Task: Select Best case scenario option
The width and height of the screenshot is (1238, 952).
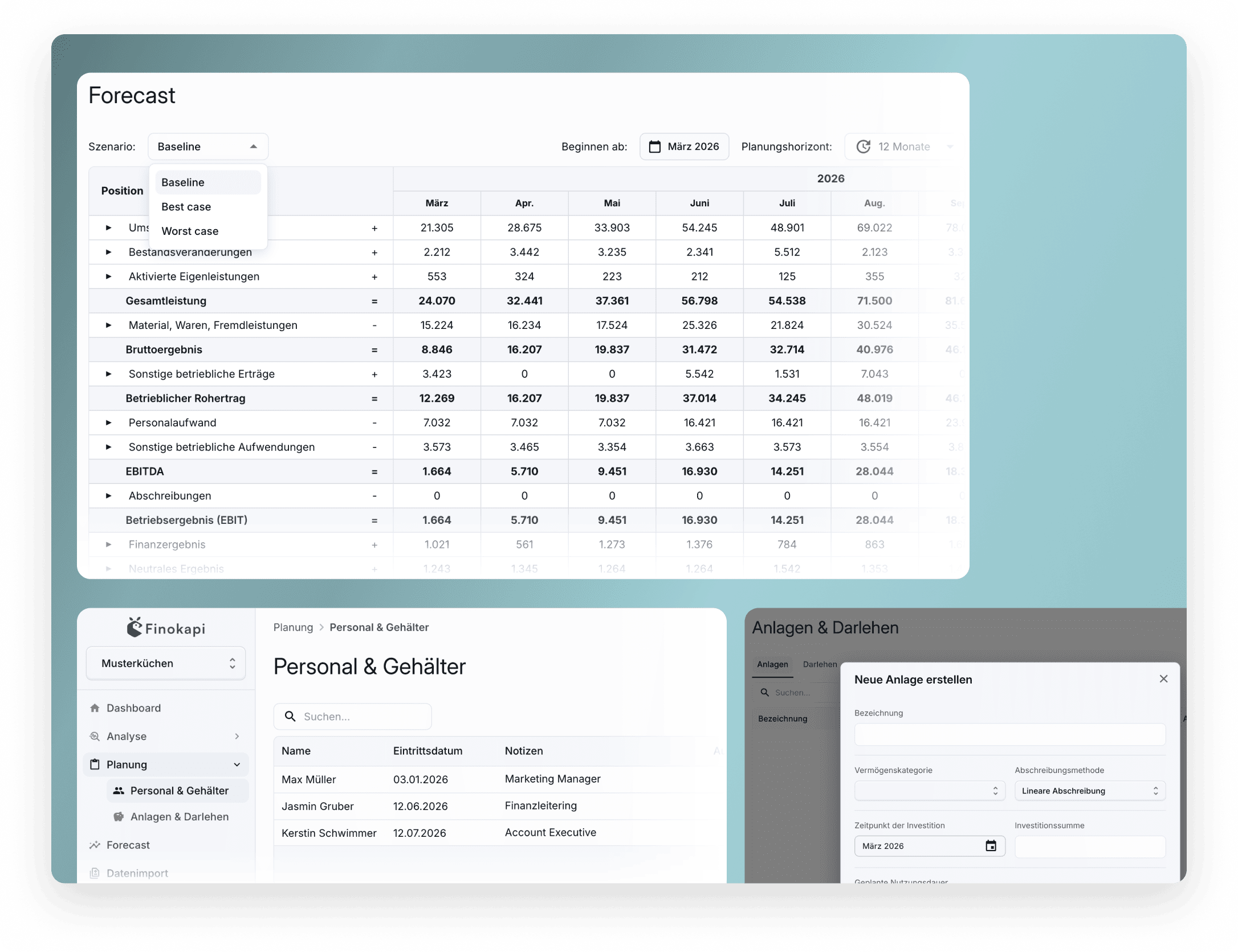Action: [186, 207]
